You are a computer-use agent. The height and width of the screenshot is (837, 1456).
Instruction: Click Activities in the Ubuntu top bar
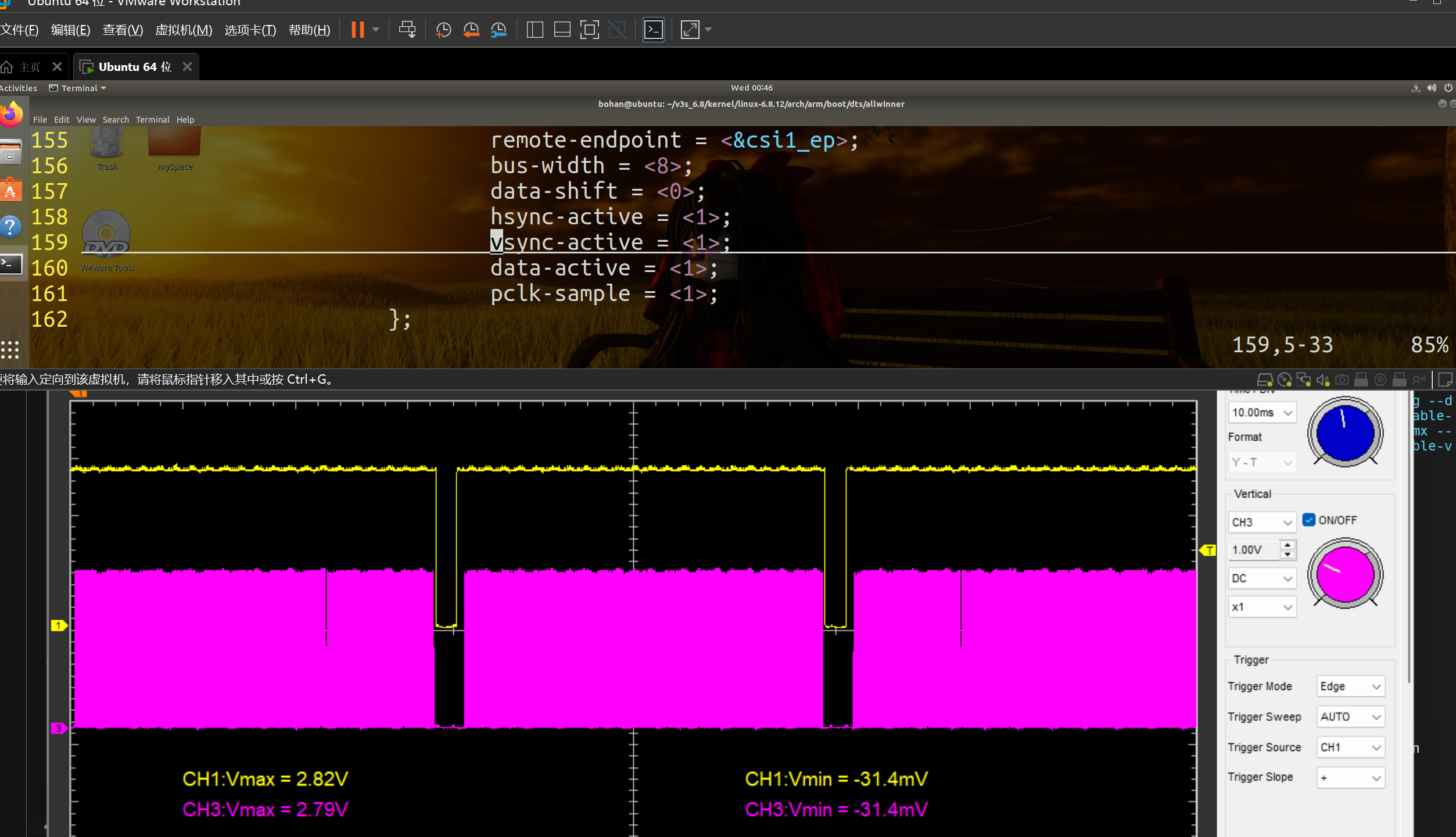(x=19, y=88)
